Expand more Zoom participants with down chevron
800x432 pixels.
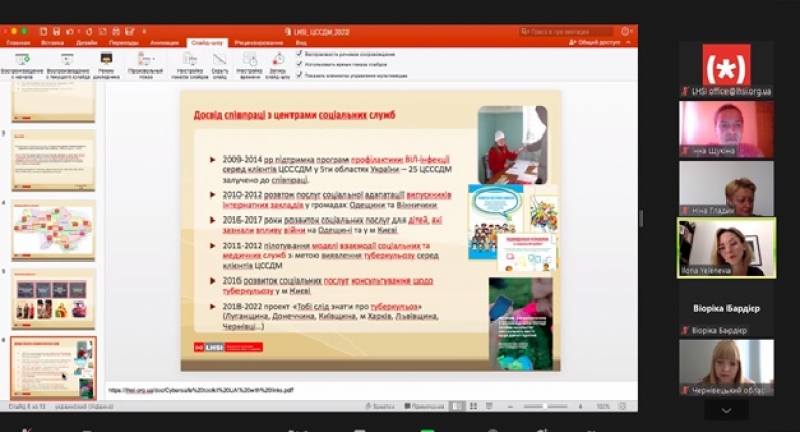727,411
